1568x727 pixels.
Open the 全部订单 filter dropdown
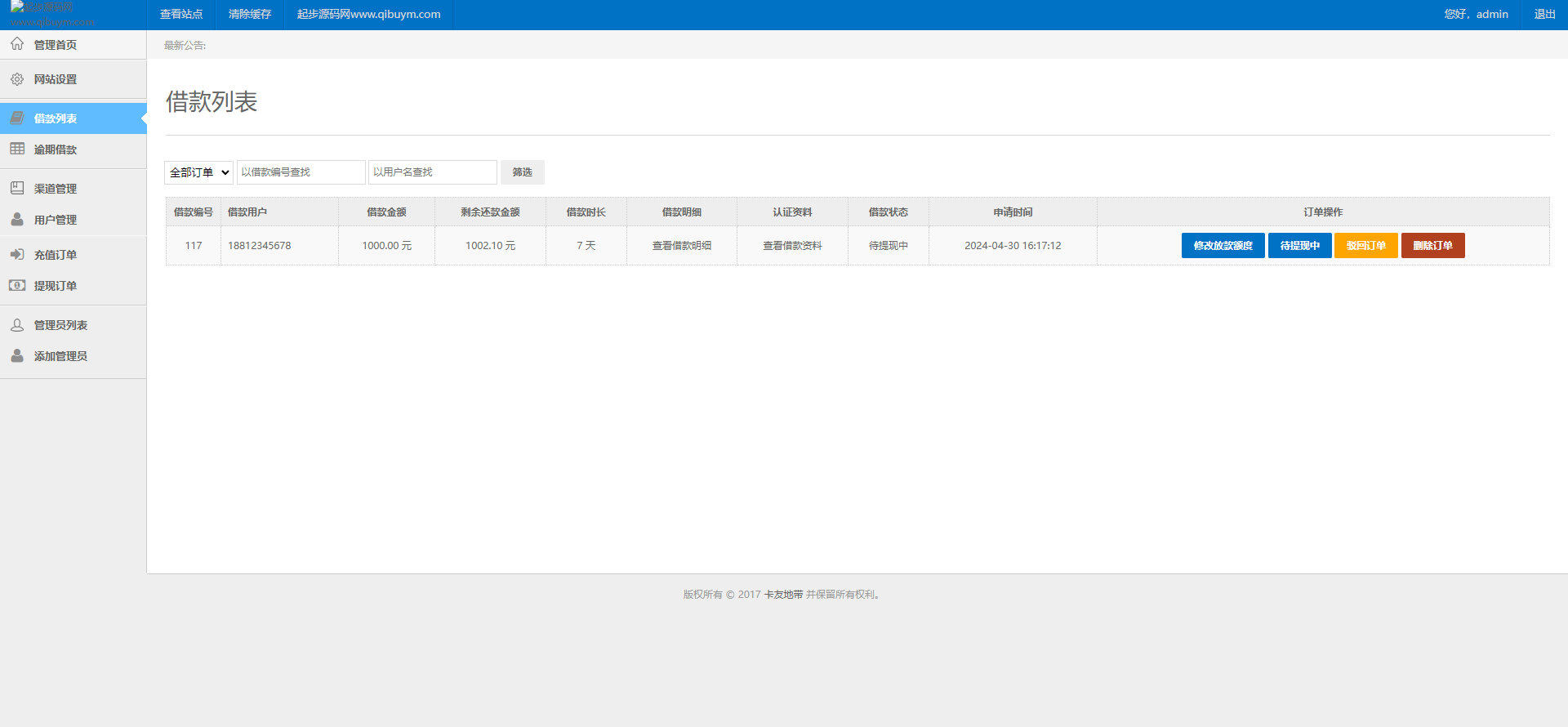click(x=198, y=172)
